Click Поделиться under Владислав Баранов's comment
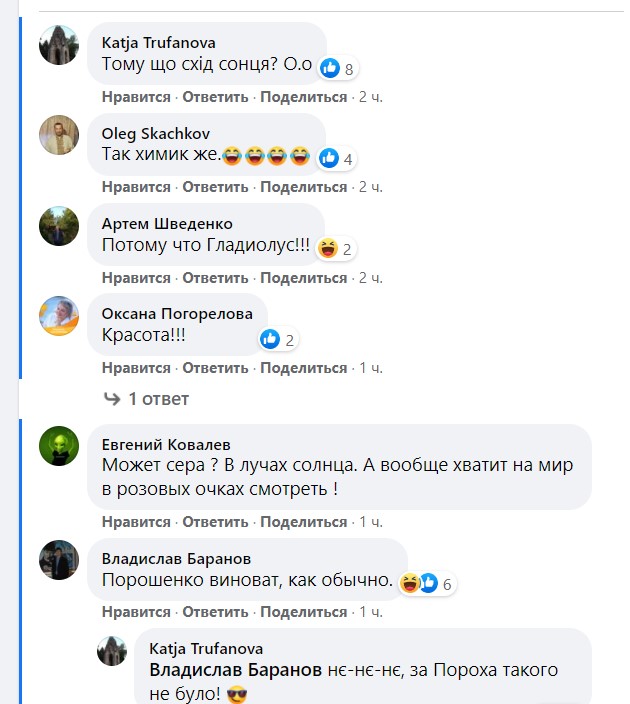 (304, 611)
